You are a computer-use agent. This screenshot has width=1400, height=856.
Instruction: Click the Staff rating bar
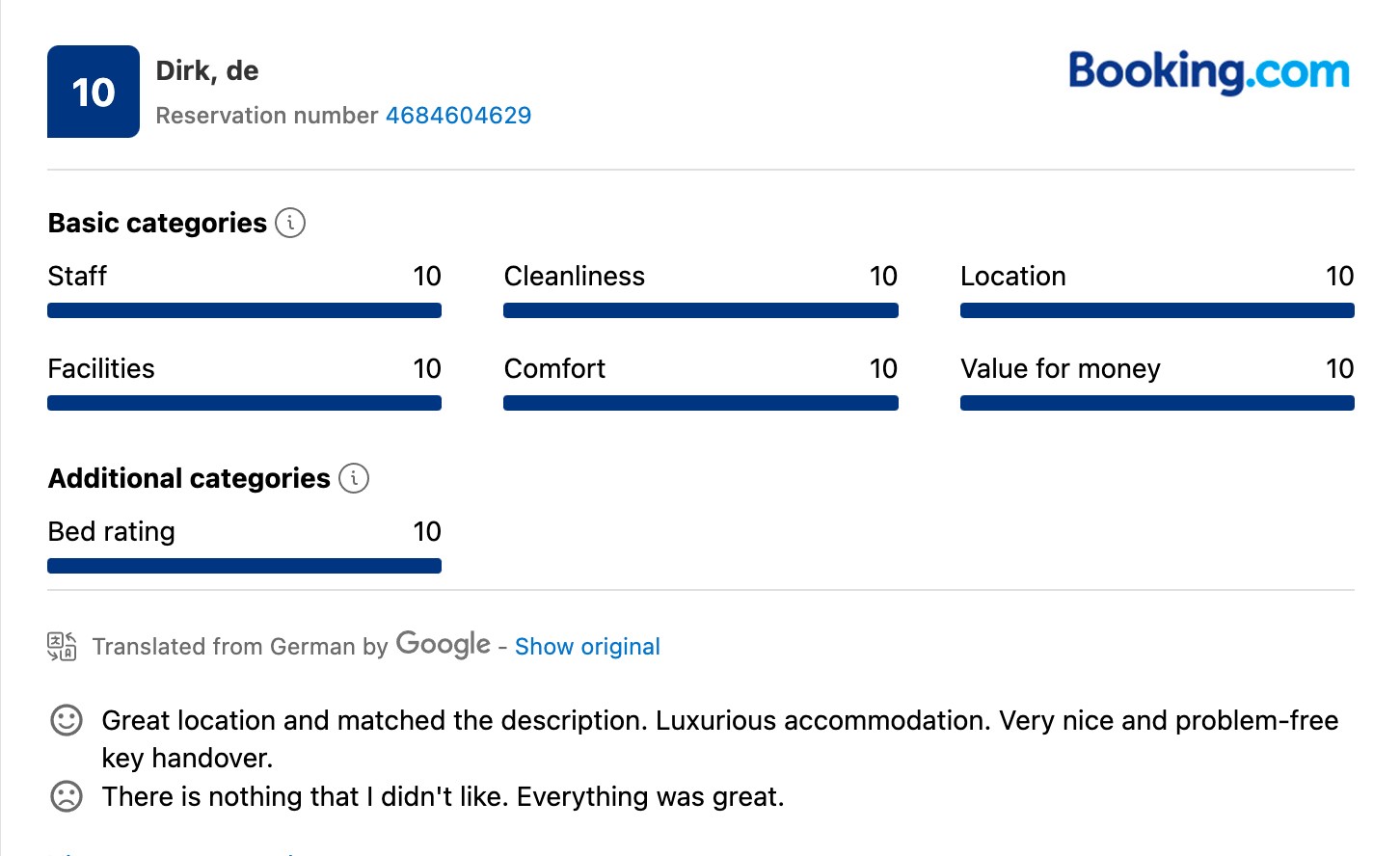[x=244, y=310]
